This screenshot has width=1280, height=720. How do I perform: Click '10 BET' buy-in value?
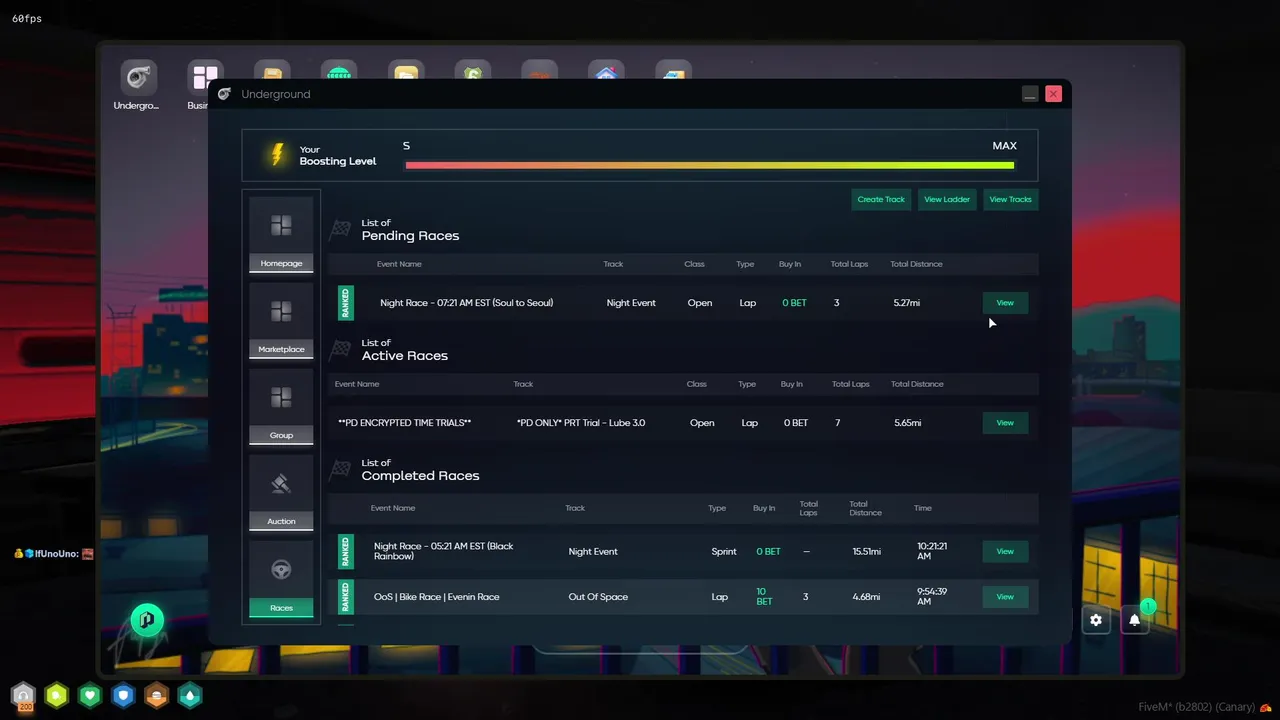764,597
